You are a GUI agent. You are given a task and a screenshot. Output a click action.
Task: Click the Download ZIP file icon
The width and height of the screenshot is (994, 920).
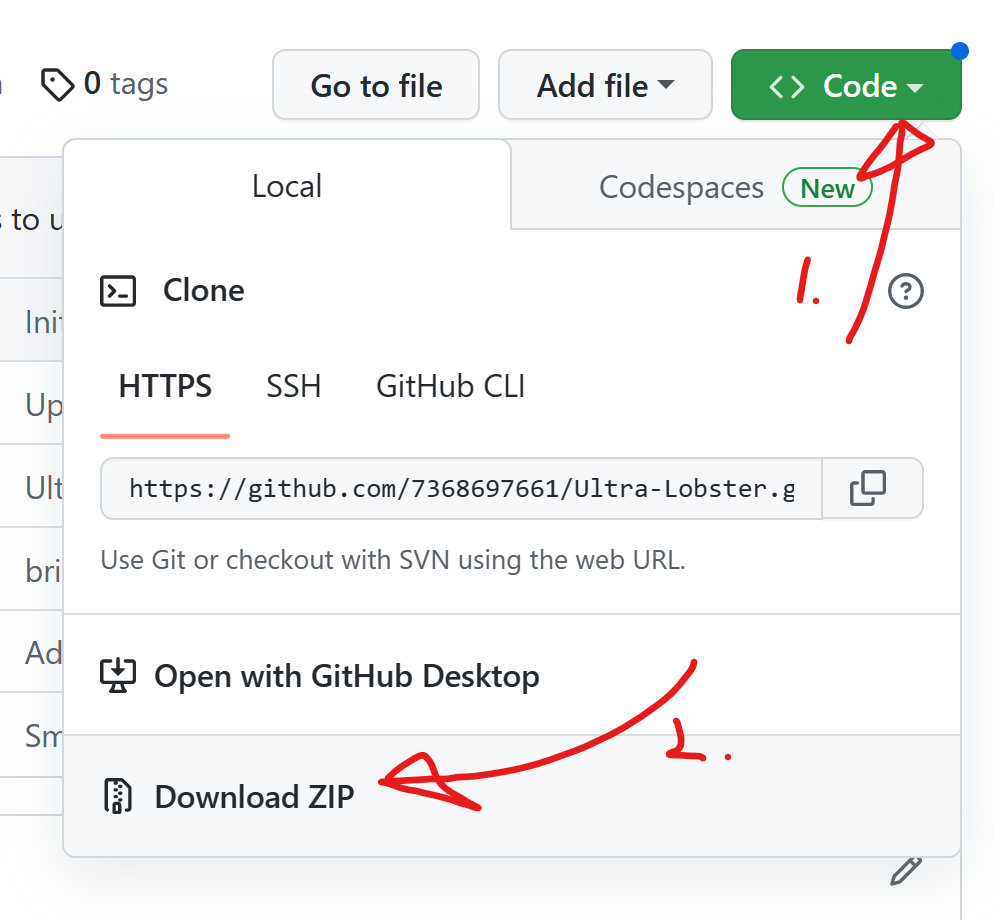119,796
